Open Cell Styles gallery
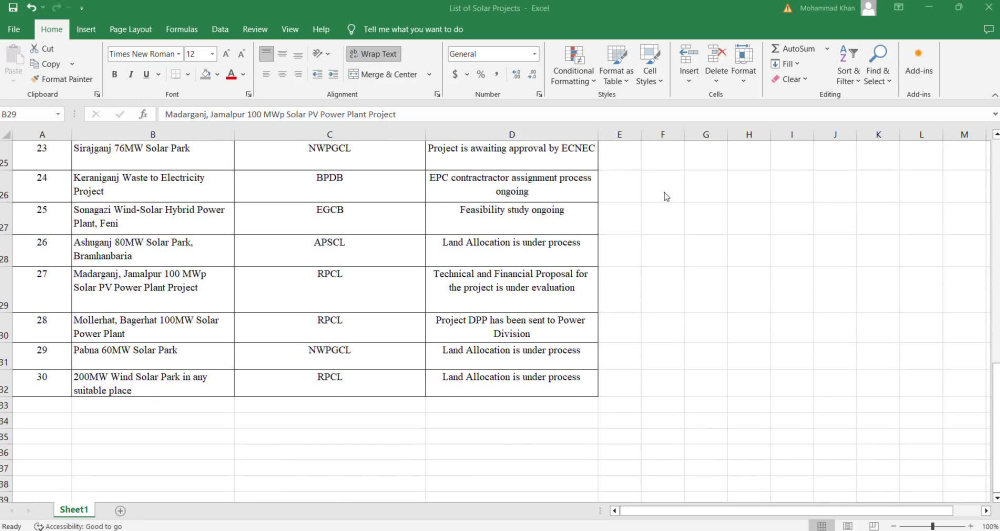 [x=649, y=65]
